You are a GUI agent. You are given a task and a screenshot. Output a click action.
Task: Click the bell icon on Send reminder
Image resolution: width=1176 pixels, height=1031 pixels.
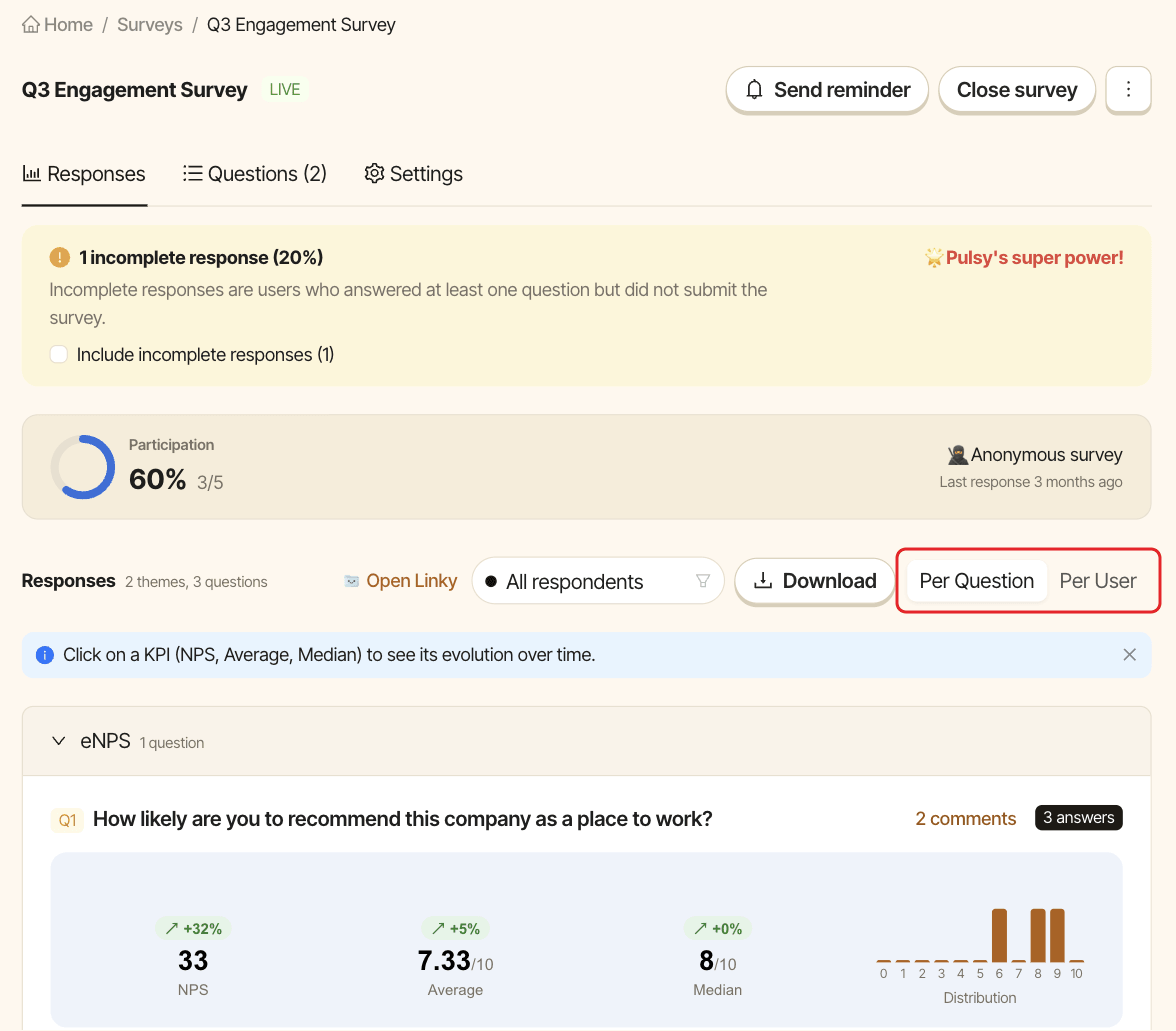(754, 90)
